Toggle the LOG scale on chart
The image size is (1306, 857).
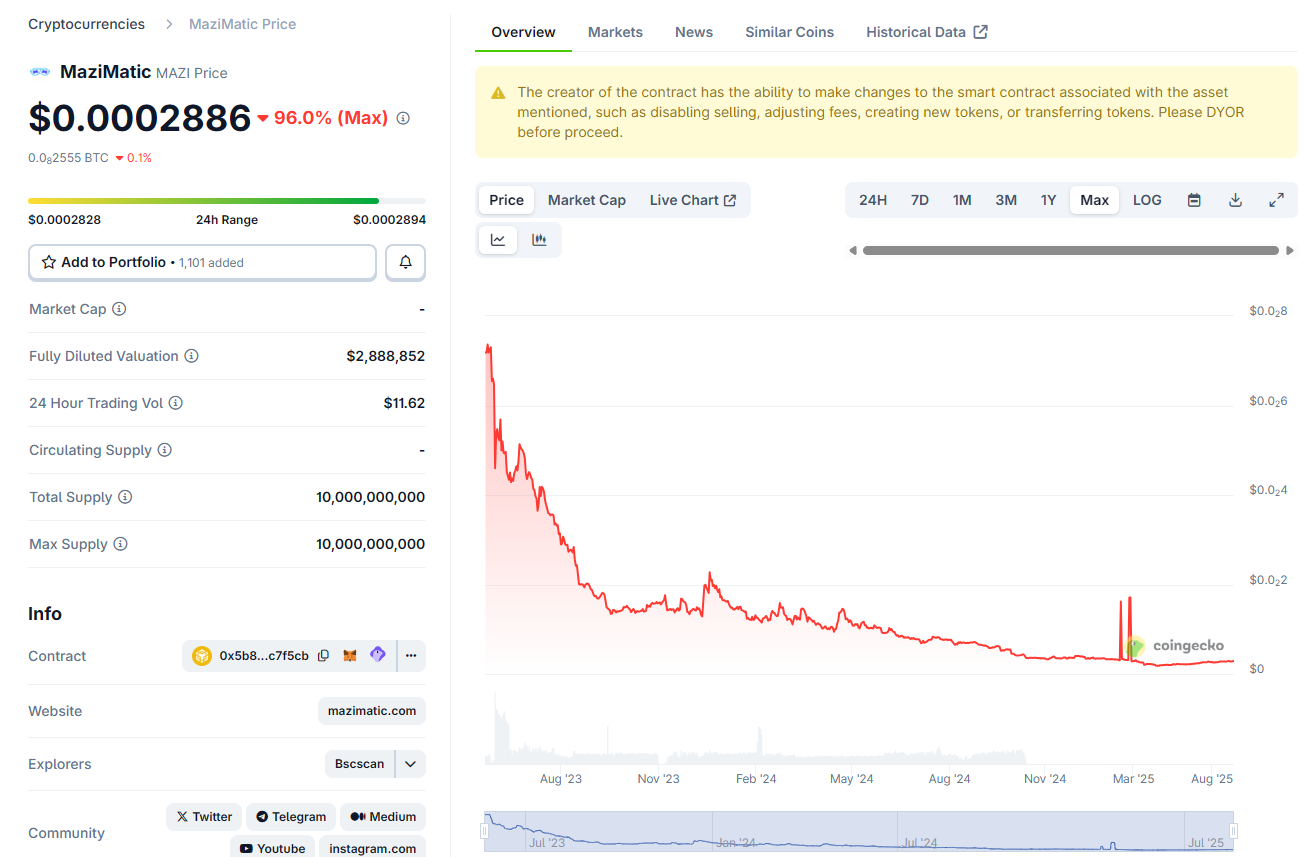1147,200
